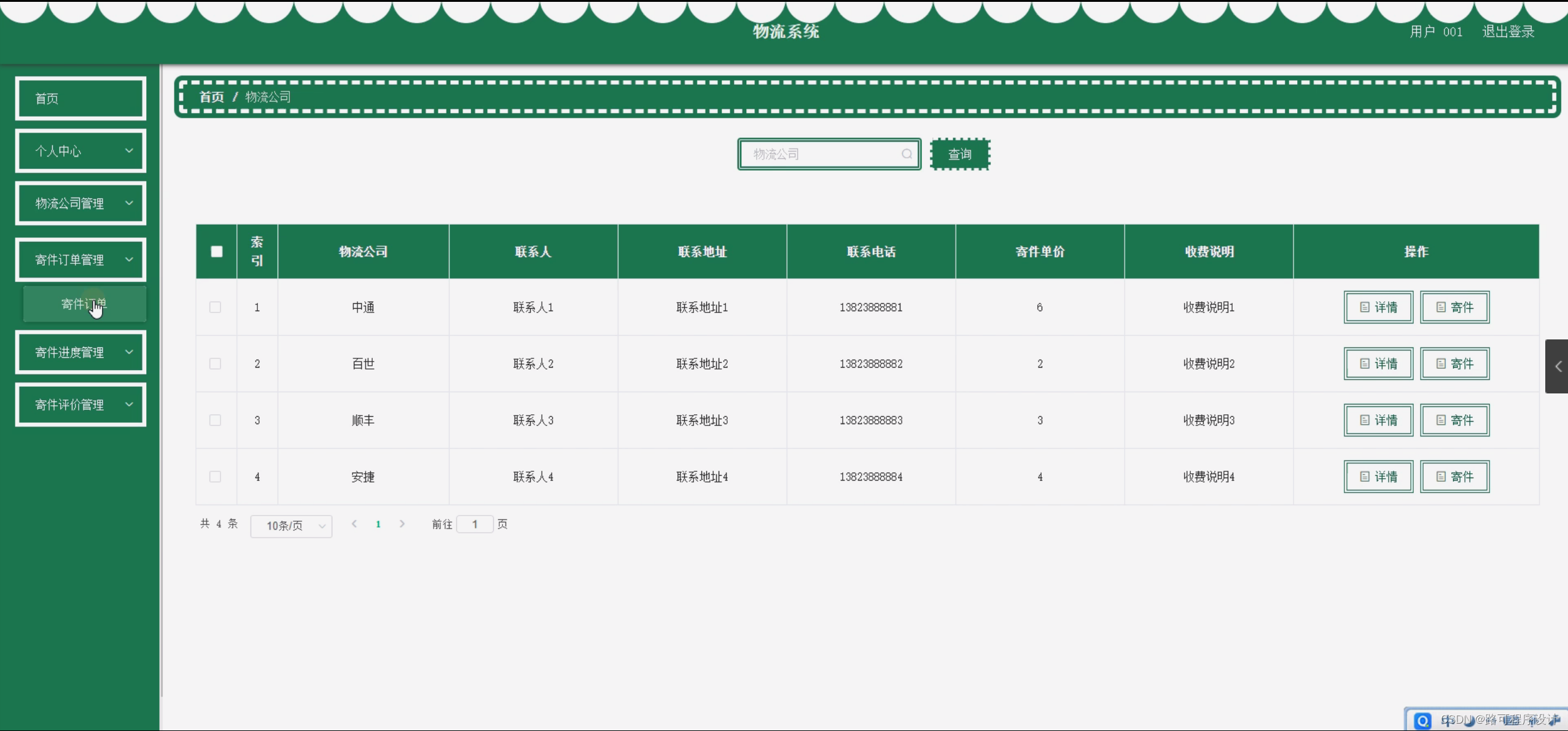The height and width of the screenshot is (731, 1568).
Task: Click 详情 icon button for 中通 row
Action: [x=1378, y=307]
